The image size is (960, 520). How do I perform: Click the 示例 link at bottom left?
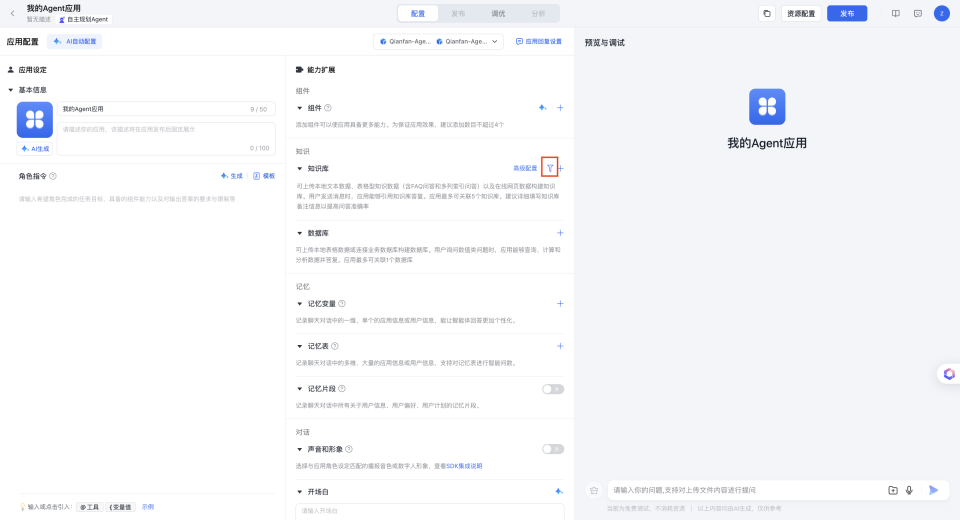click(148, 507)
